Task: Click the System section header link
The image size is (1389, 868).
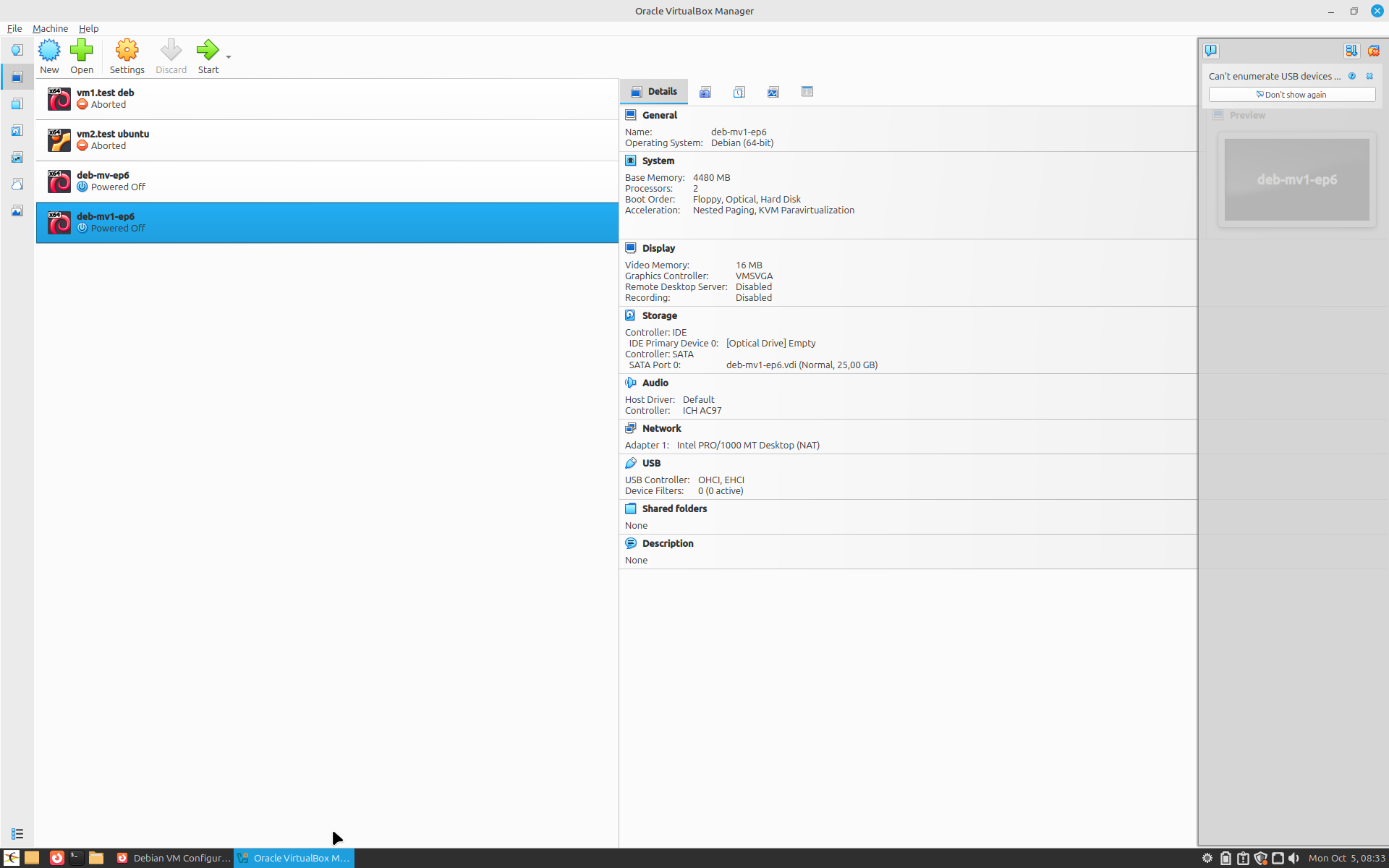Action: (658, 161)
